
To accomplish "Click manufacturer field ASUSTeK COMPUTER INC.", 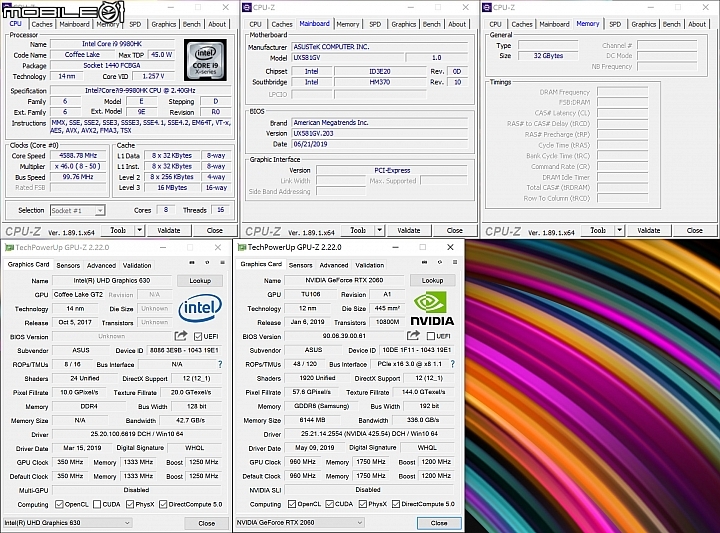I will [380, 47].
